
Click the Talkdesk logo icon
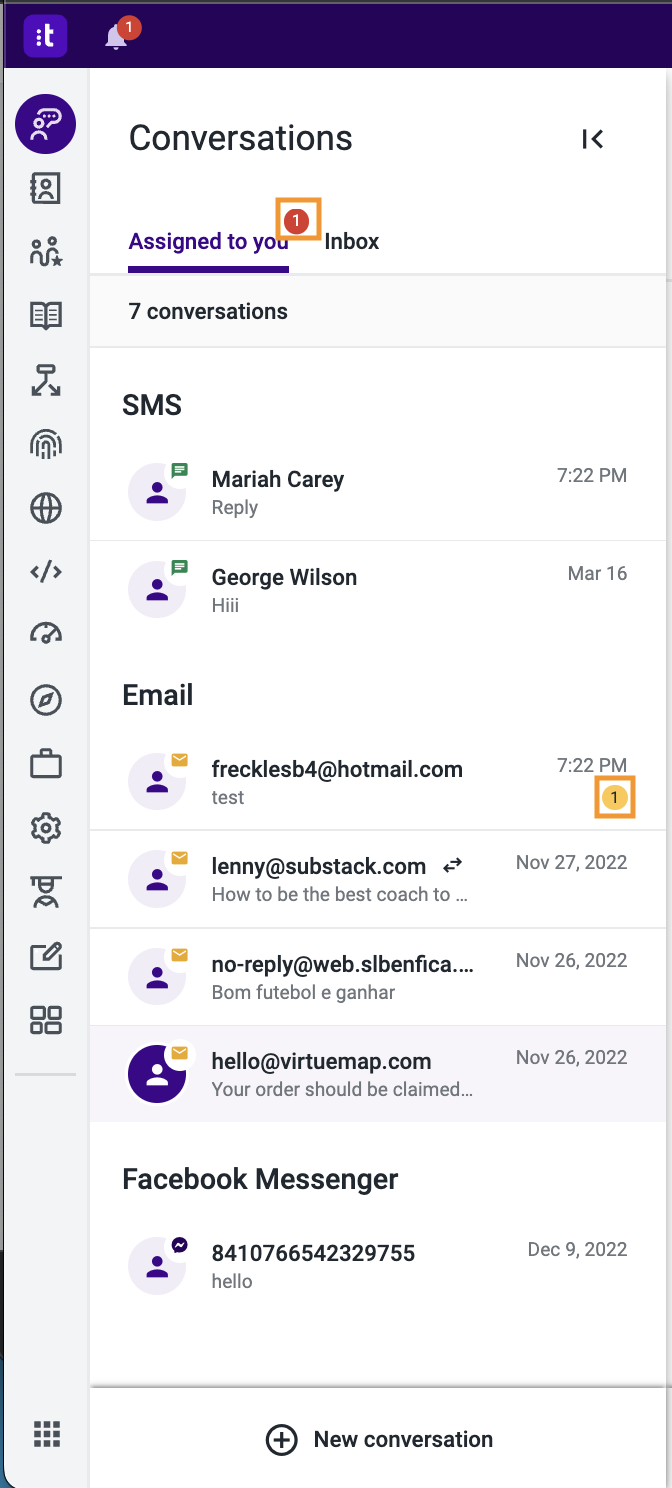[x=45, y=36]
